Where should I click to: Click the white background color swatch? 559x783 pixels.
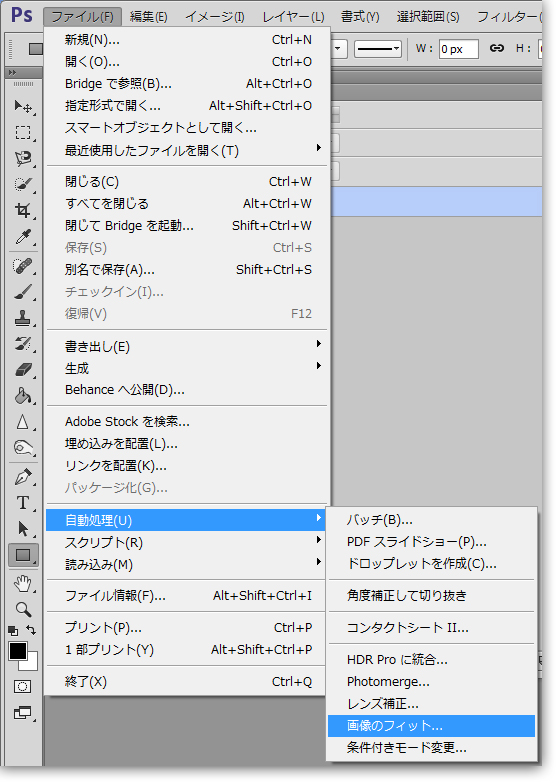point(31,664)
